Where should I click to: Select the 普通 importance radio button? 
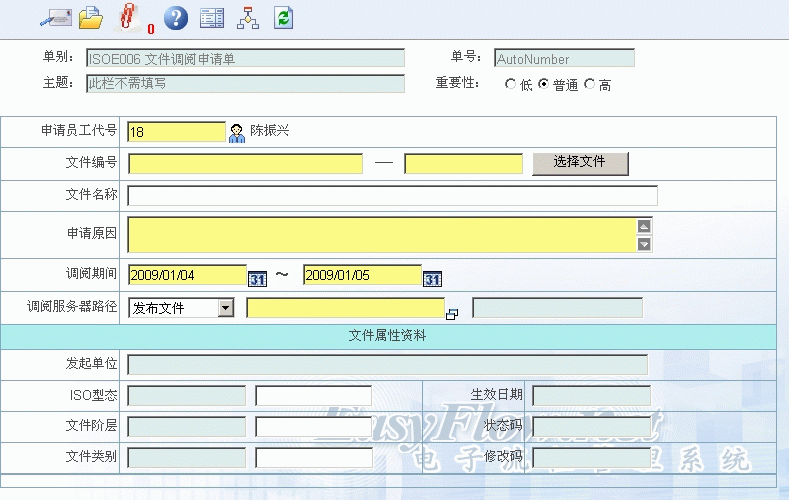tap(544, 85)
